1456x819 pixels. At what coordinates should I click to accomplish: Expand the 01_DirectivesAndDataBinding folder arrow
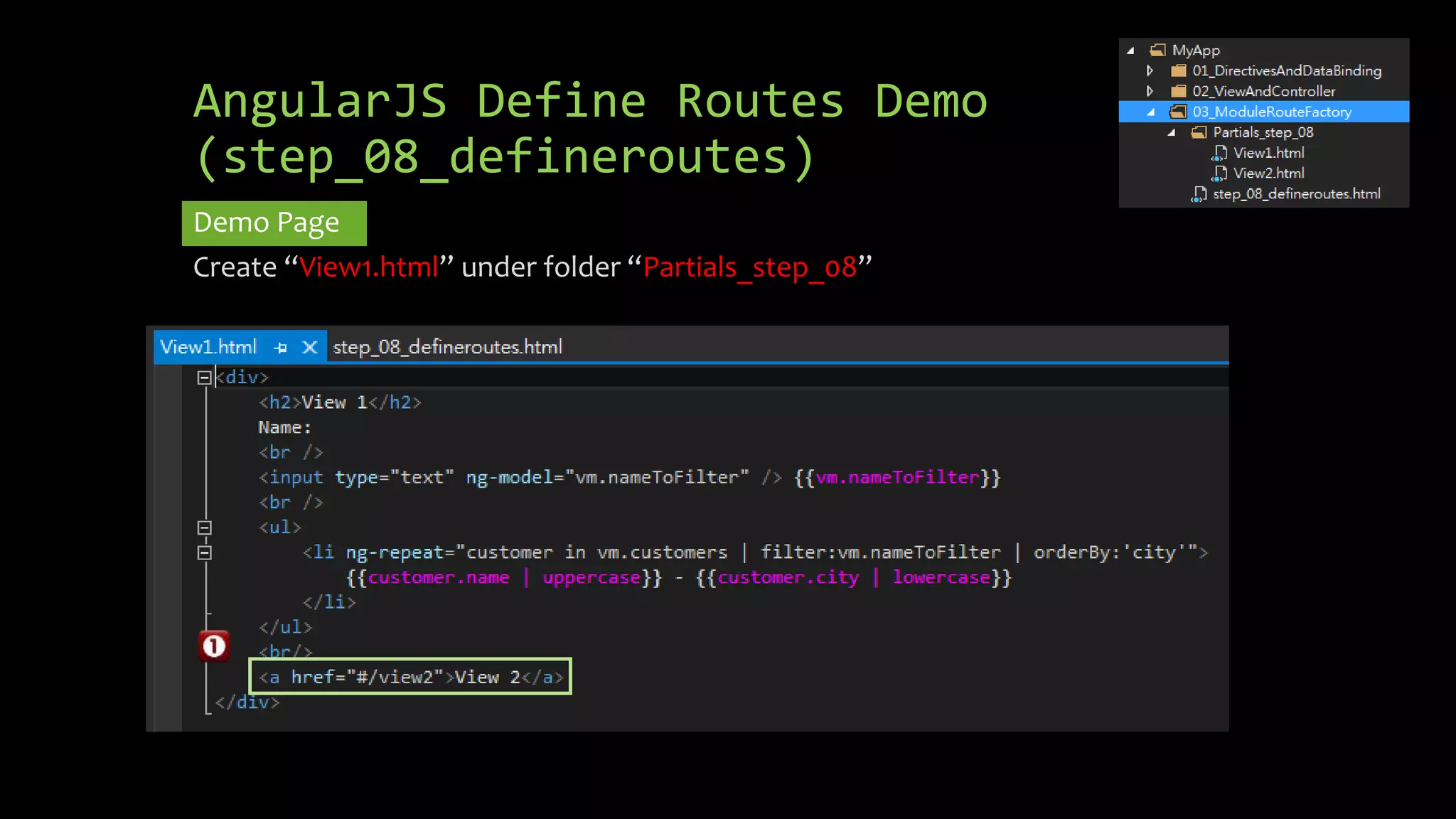[x=1150, y=70]
